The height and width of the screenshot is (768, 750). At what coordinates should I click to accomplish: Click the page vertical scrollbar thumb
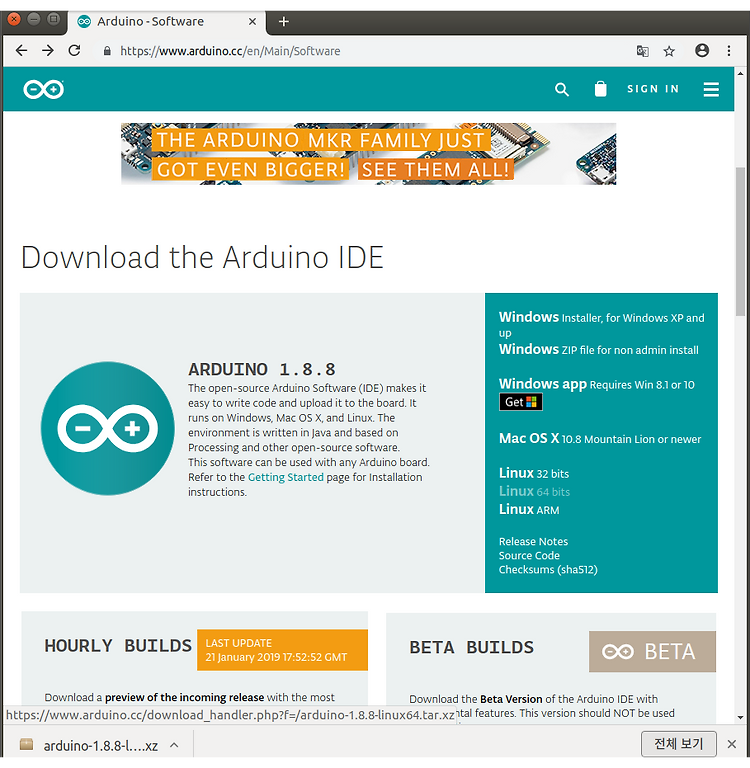(741, 242)
